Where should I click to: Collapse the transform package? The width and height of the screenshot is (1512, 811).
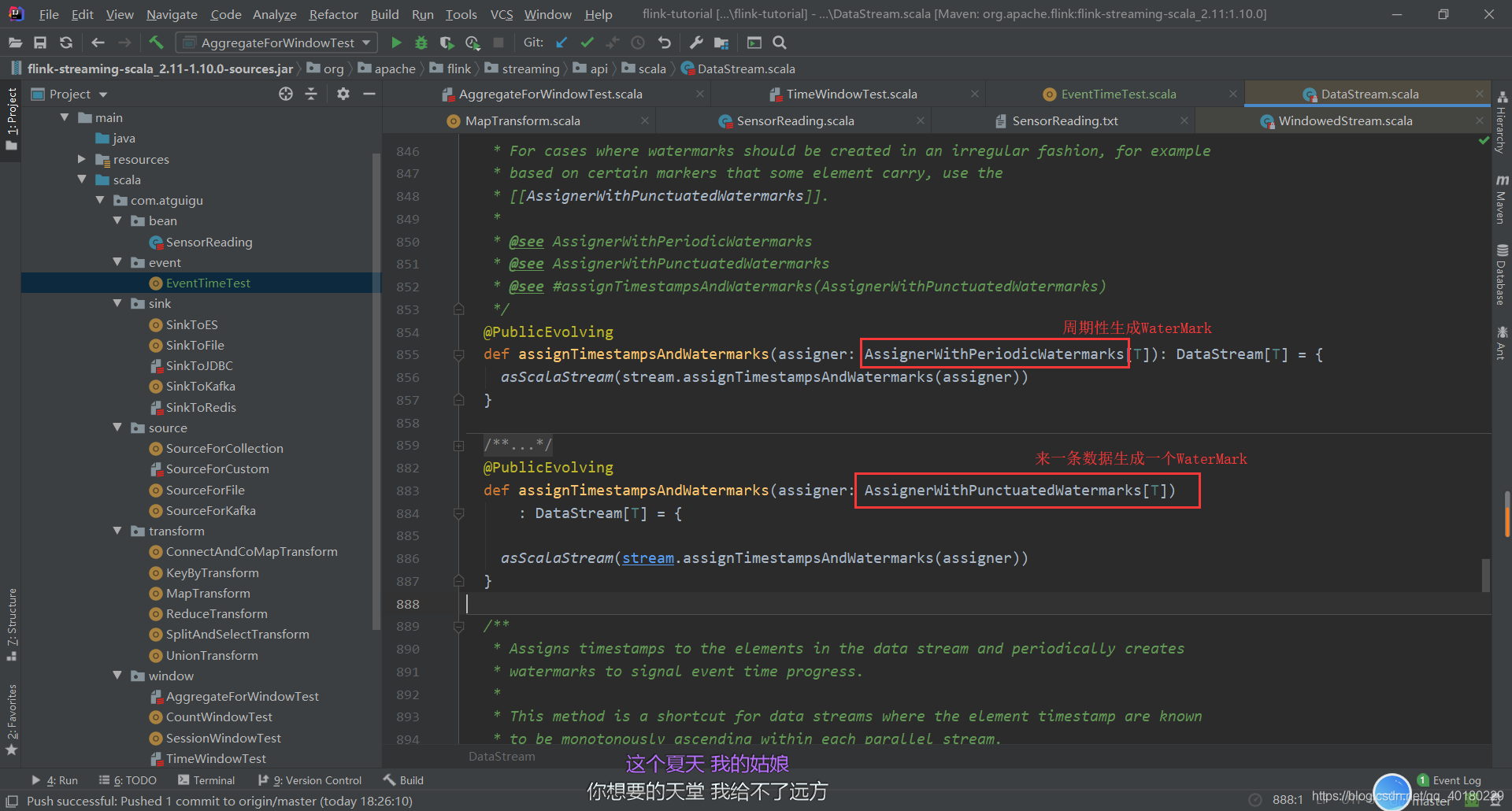point(117,531)
